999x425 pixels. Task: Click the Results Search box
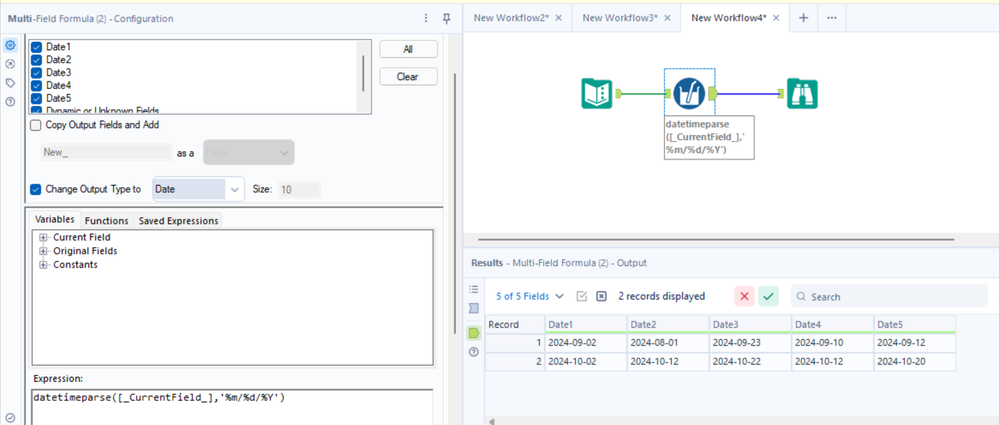tap(889, 296)
